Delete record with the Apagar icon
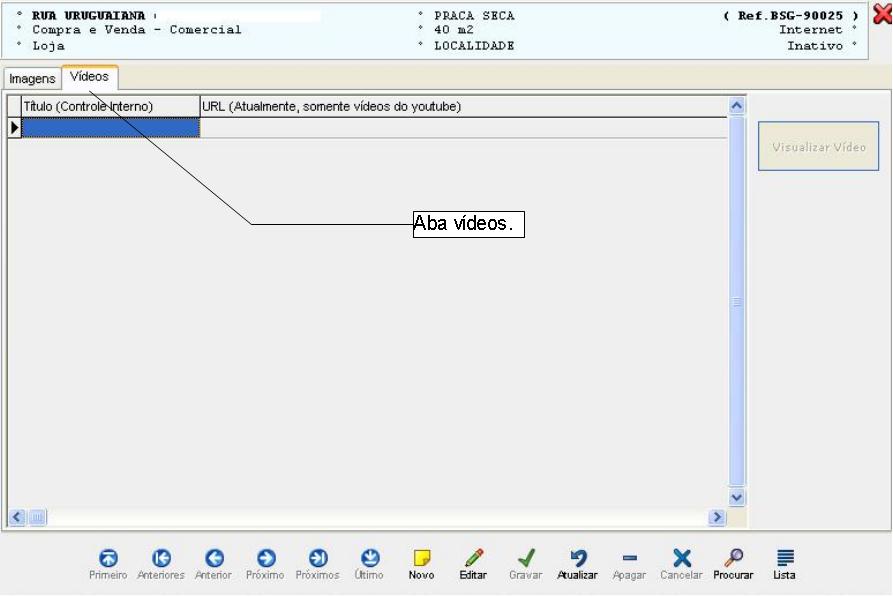The image size is (893, 597). (629, 558)
